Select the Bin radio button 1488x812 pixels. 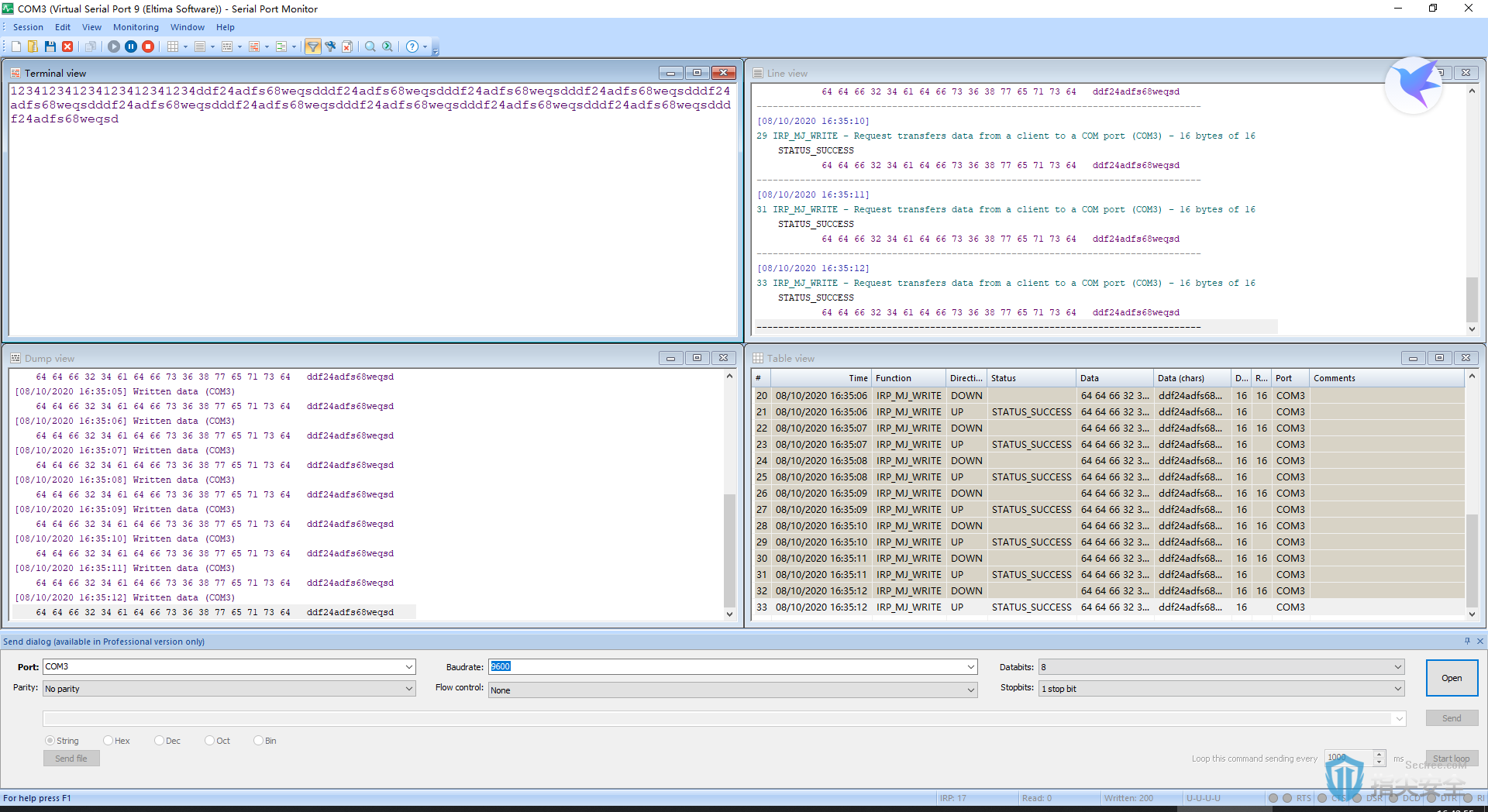click(258, 741)
